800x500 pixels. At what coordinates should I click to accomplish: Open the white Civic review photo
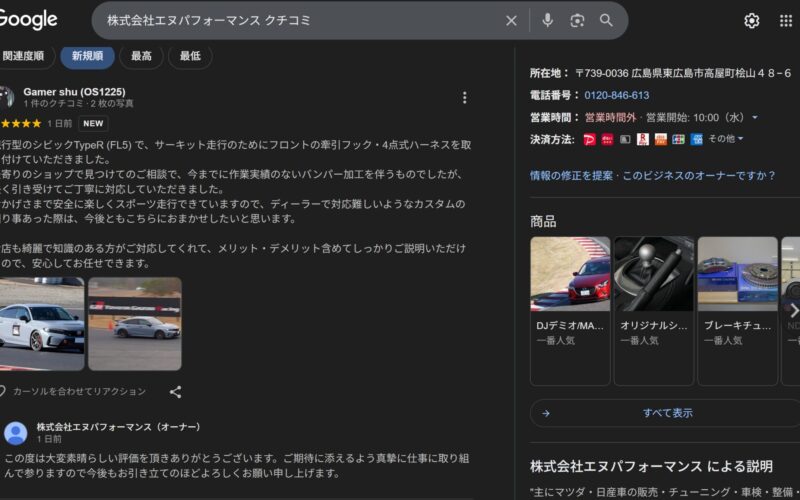pyautogui.click(x=41, y=324)
